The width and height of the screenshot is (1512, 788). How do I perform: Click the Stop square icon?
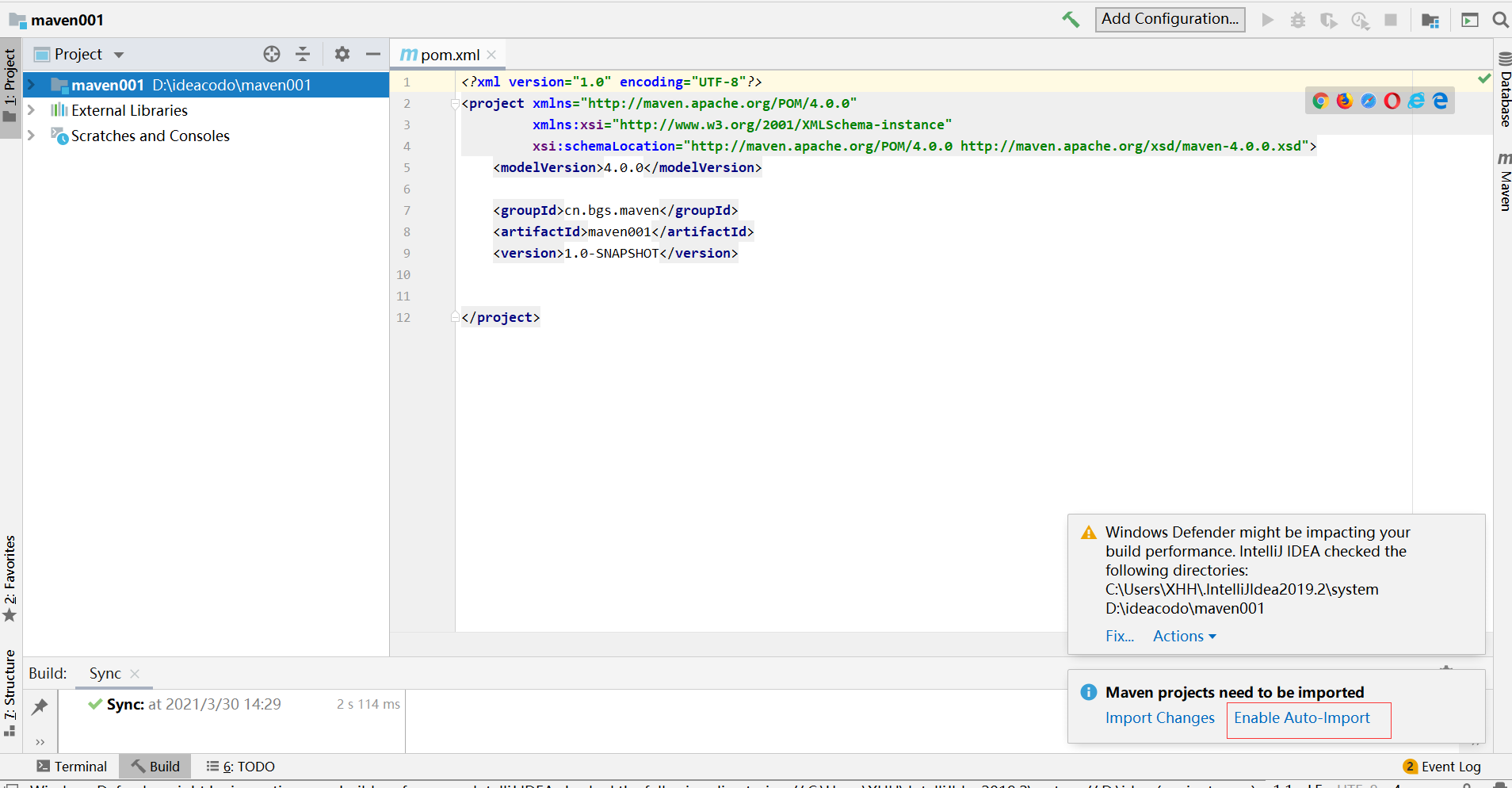[1391, 20]
